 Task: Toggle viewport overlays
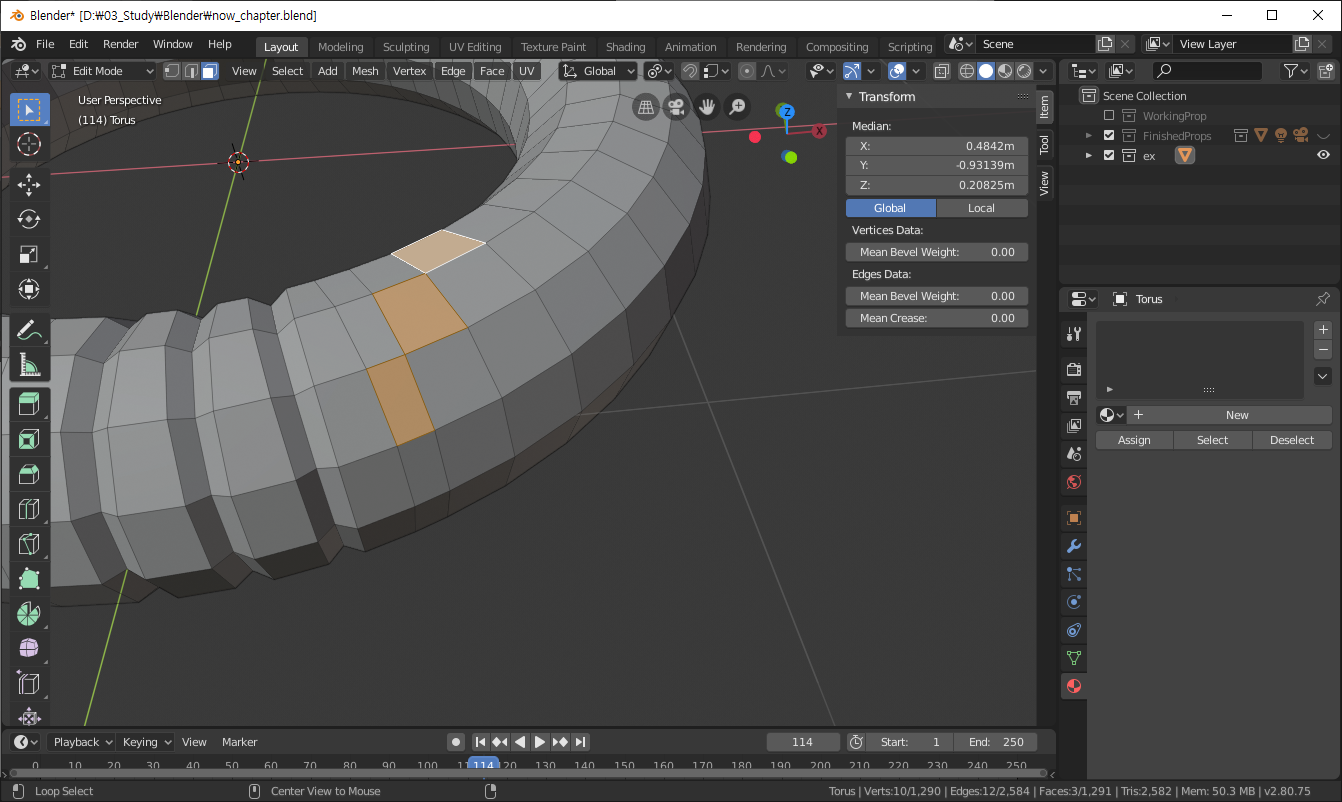897,71
